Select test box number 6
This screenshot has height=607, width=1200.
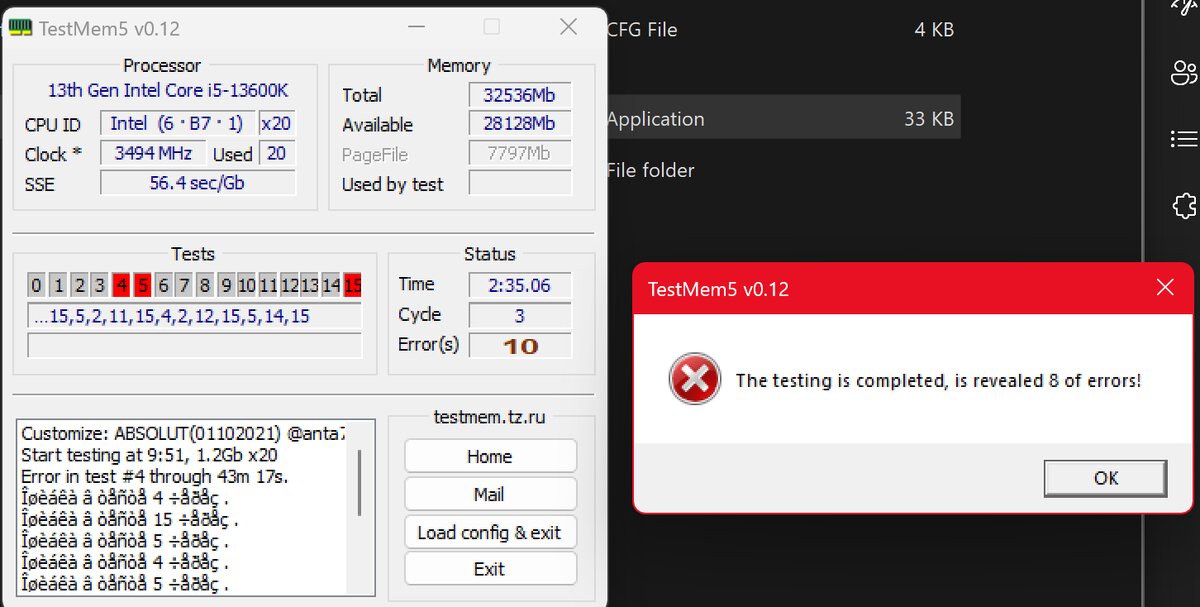pos(163,285)
